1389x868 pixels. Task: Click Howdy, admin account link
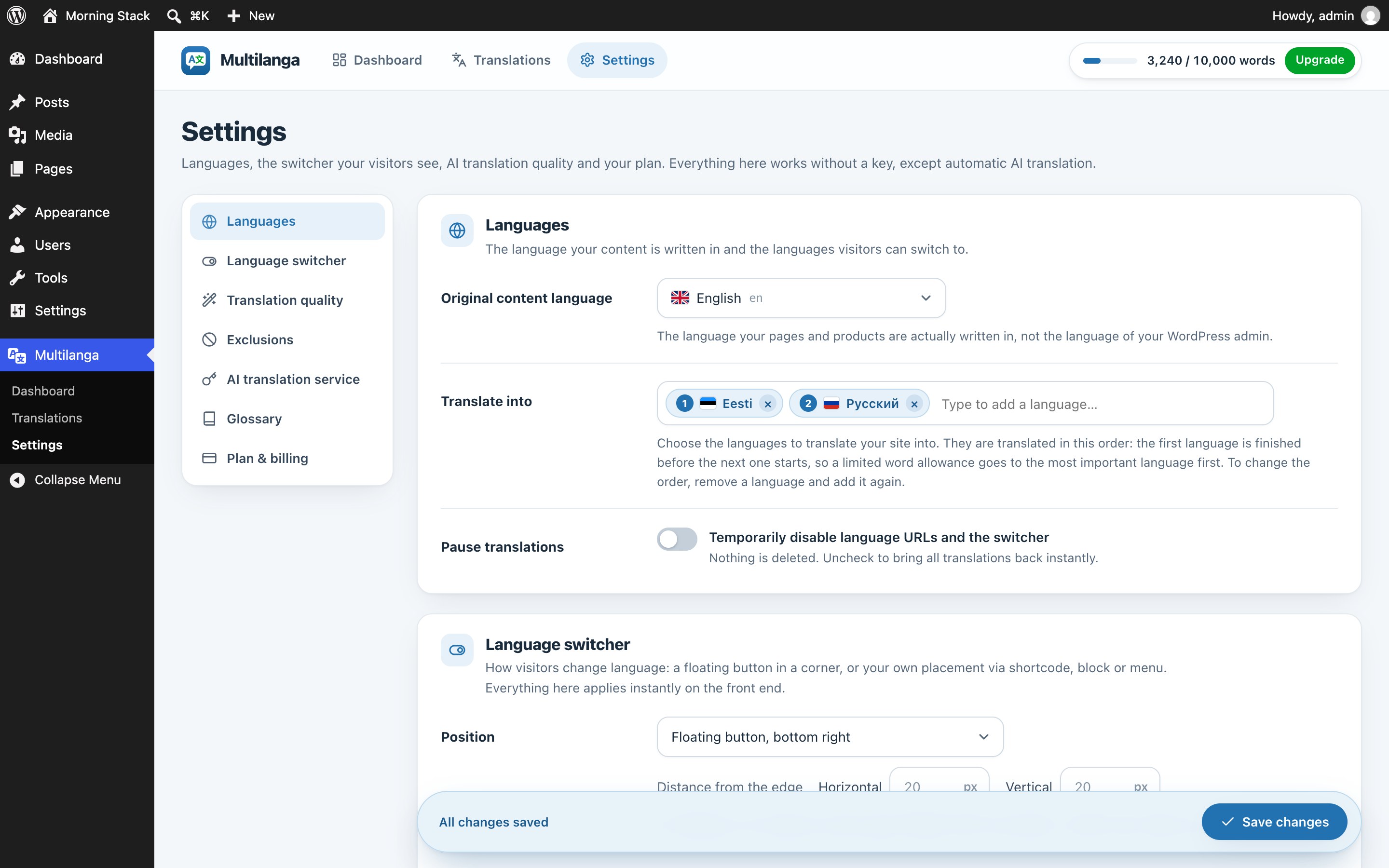click(x=1326, y=15)
